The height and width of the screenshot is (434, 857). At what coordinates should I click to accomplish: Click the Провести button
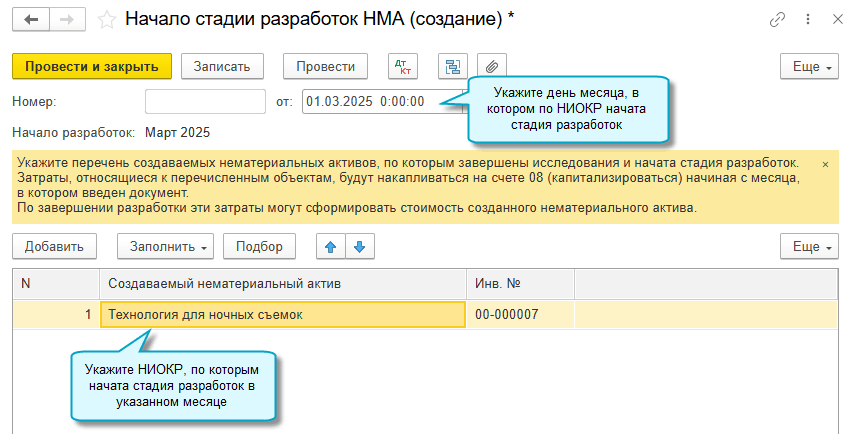(x=326, y=67)
